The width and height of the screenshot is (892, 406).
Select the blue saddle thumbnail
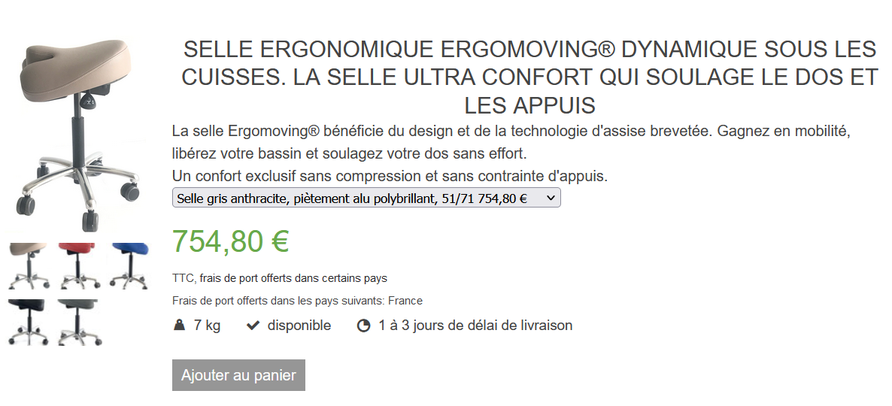tap(129, 266)
